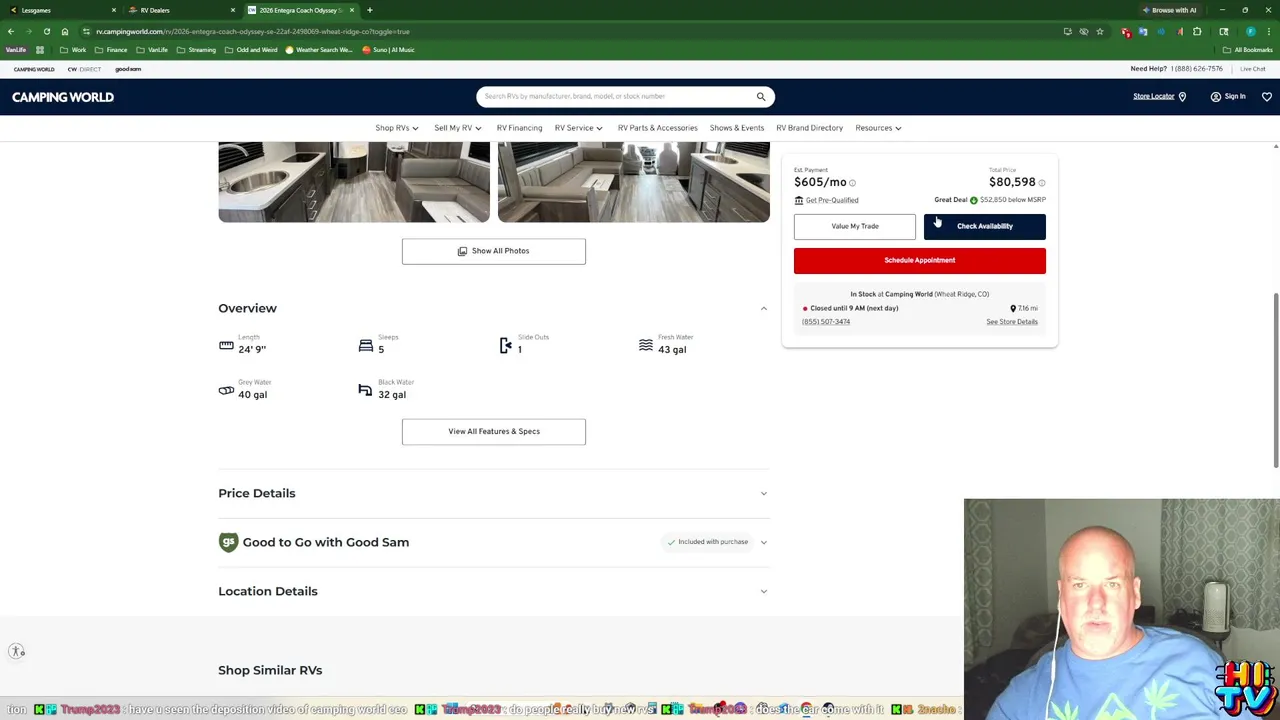Switch to the RV Dealers tab
The height and width of the screenshot is (720, 1280).
pos(180,10)
